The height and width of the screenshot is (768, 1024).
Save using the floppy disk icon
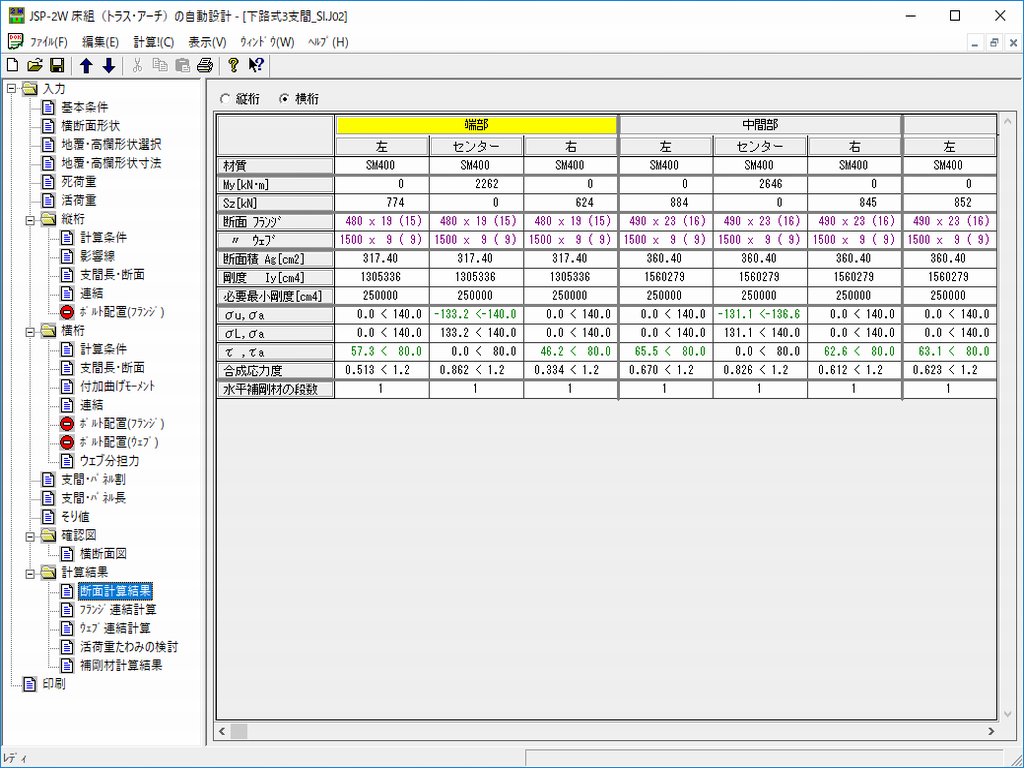pos(57,66)
